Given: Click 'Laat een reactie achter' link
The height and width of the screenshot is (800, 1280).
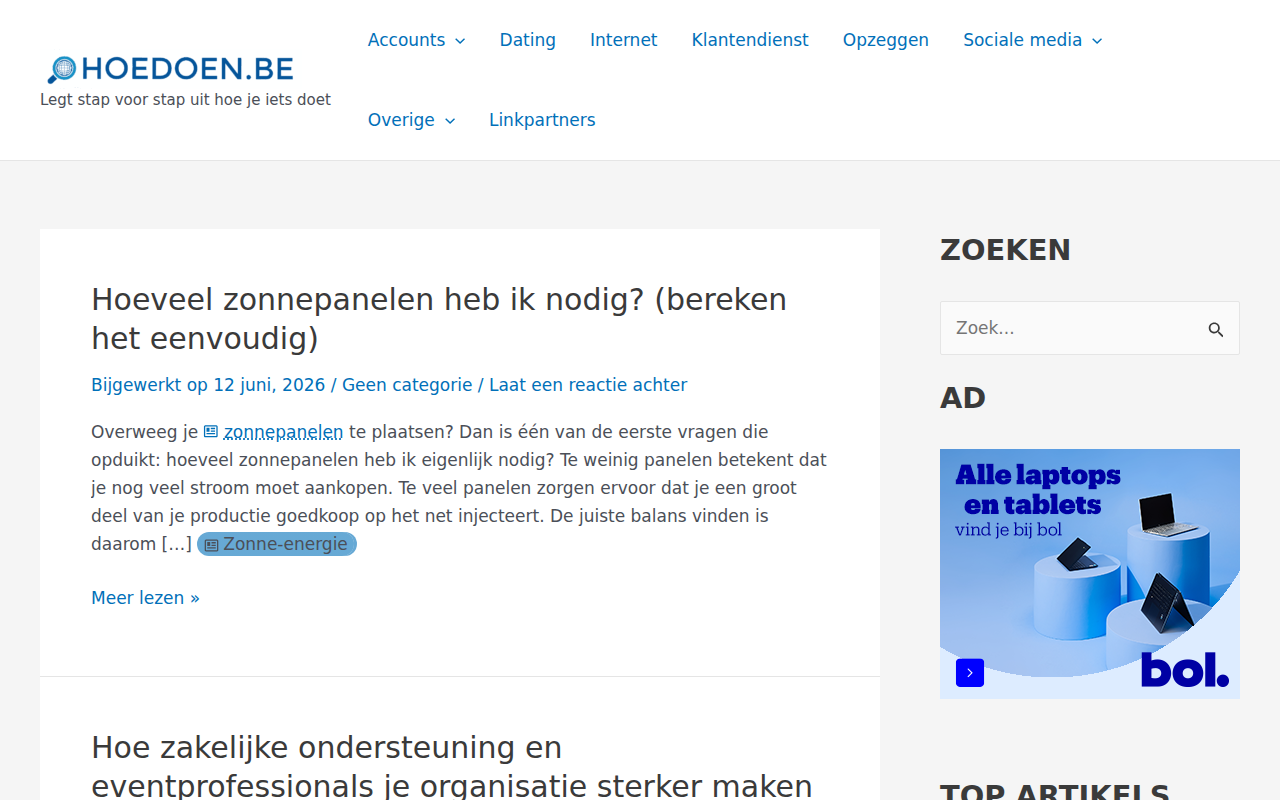Looking at the screenshot, I should pyautogui.click(x=588, y=385).
